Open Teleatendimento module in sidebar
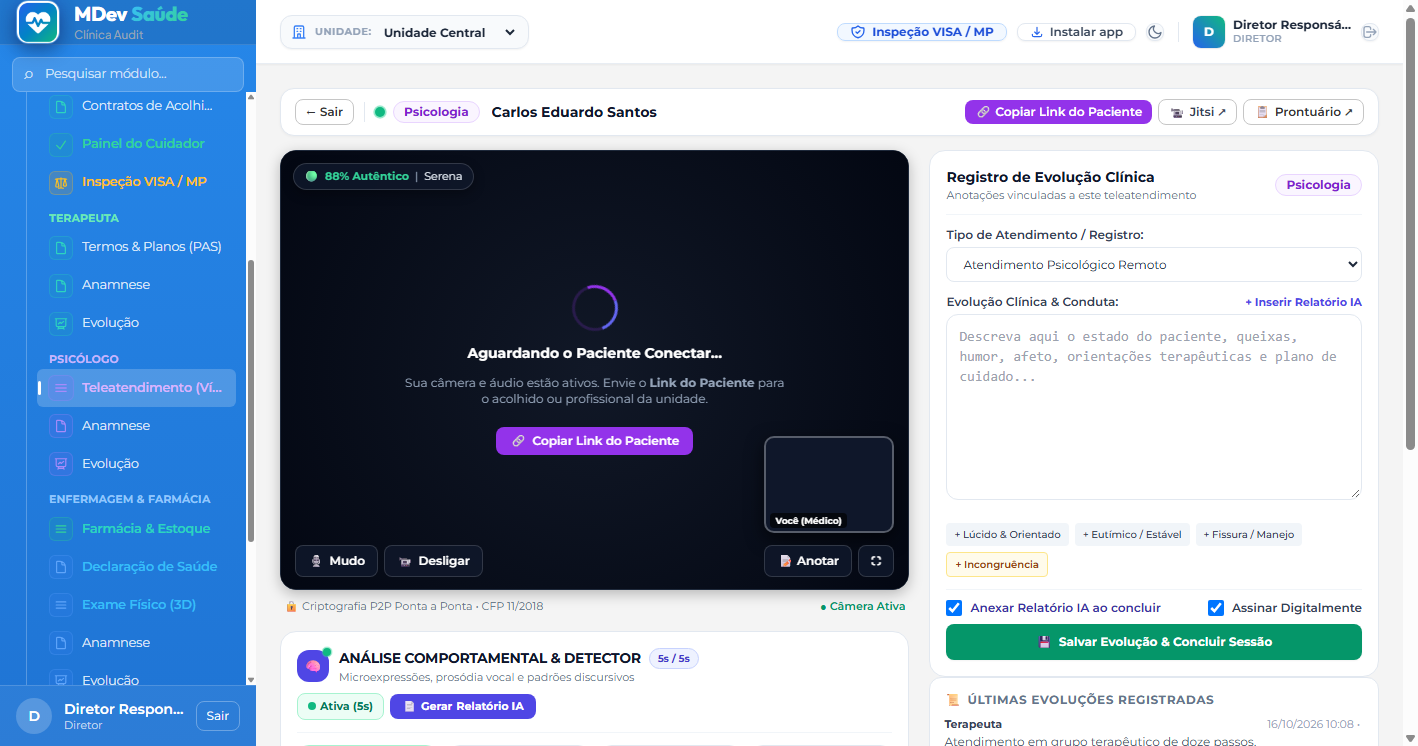1418x746 pixels. (137, 388)
